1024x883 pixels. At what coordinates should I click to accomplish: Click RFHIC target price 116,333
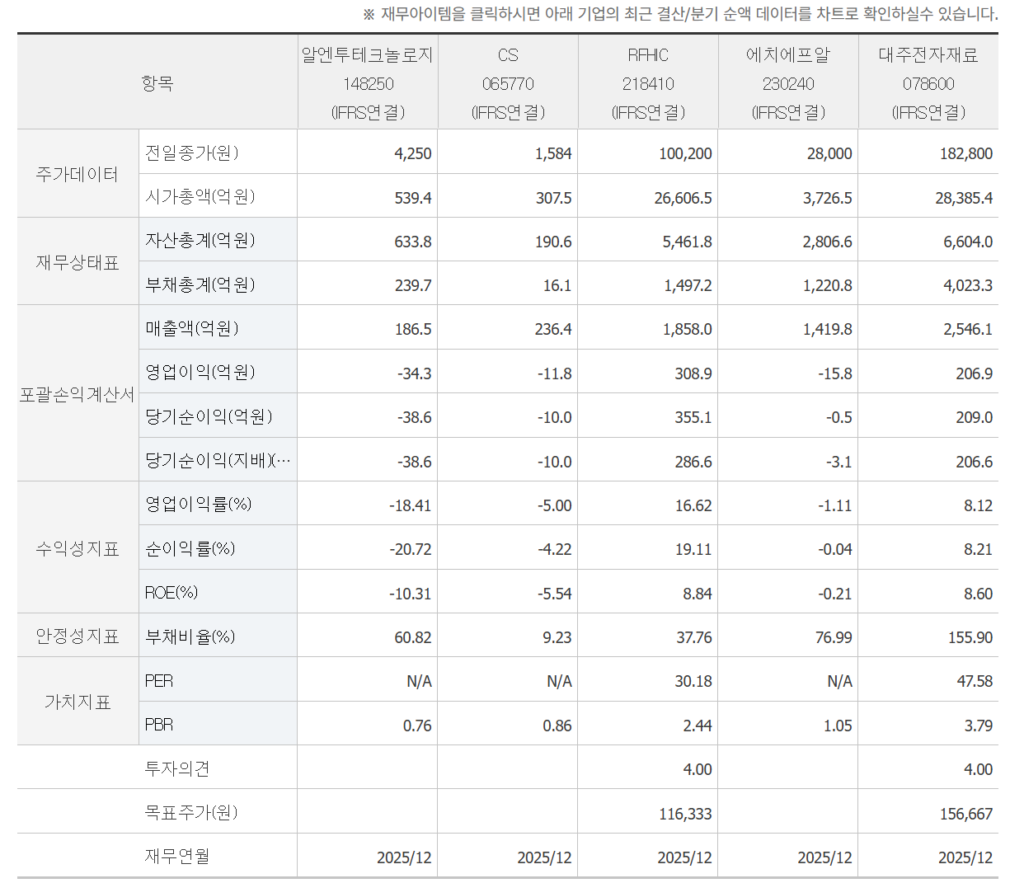(685, 814)
